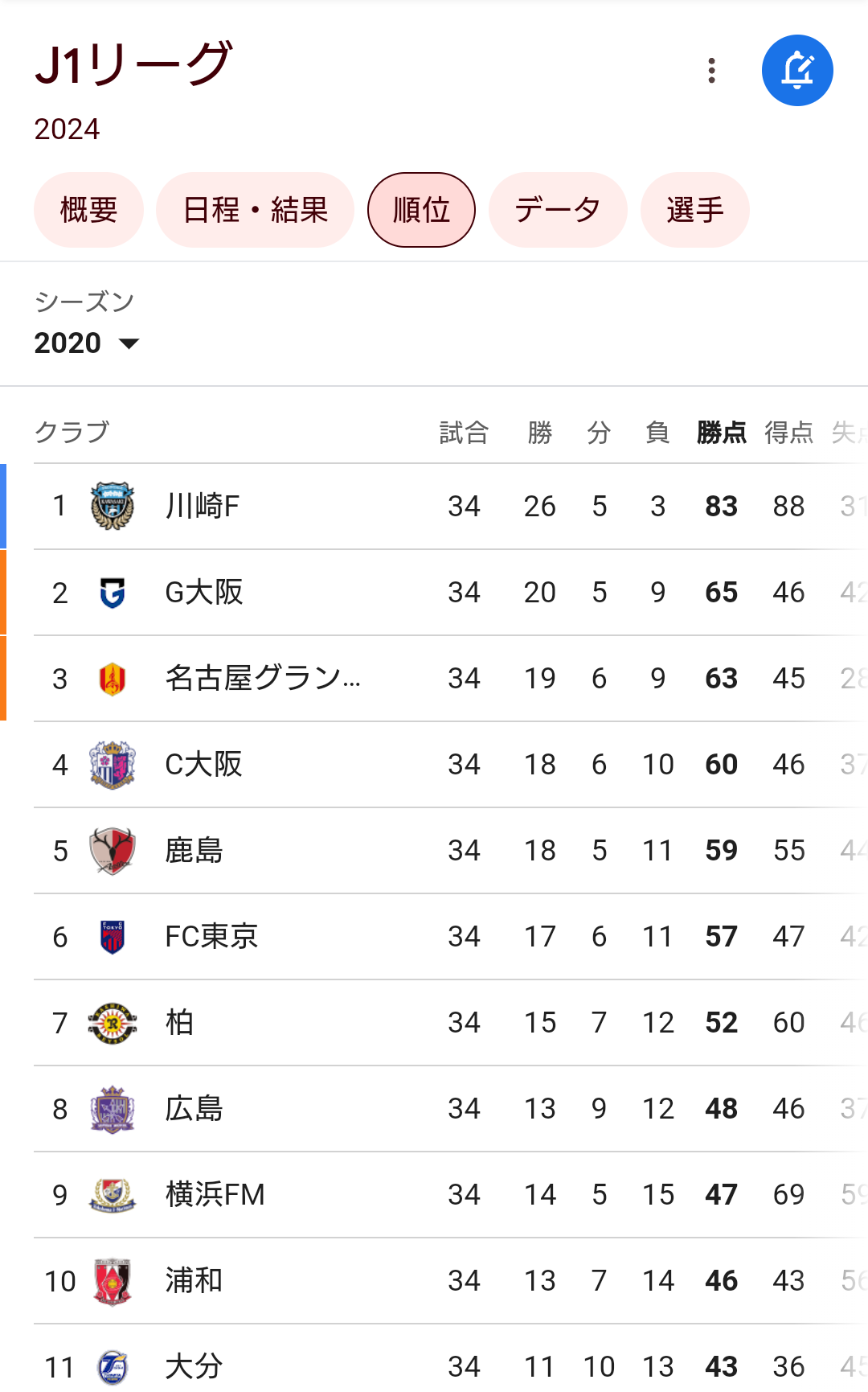
Task: Click the 柏 Reysol crest
Action: tap(113, 1023)
